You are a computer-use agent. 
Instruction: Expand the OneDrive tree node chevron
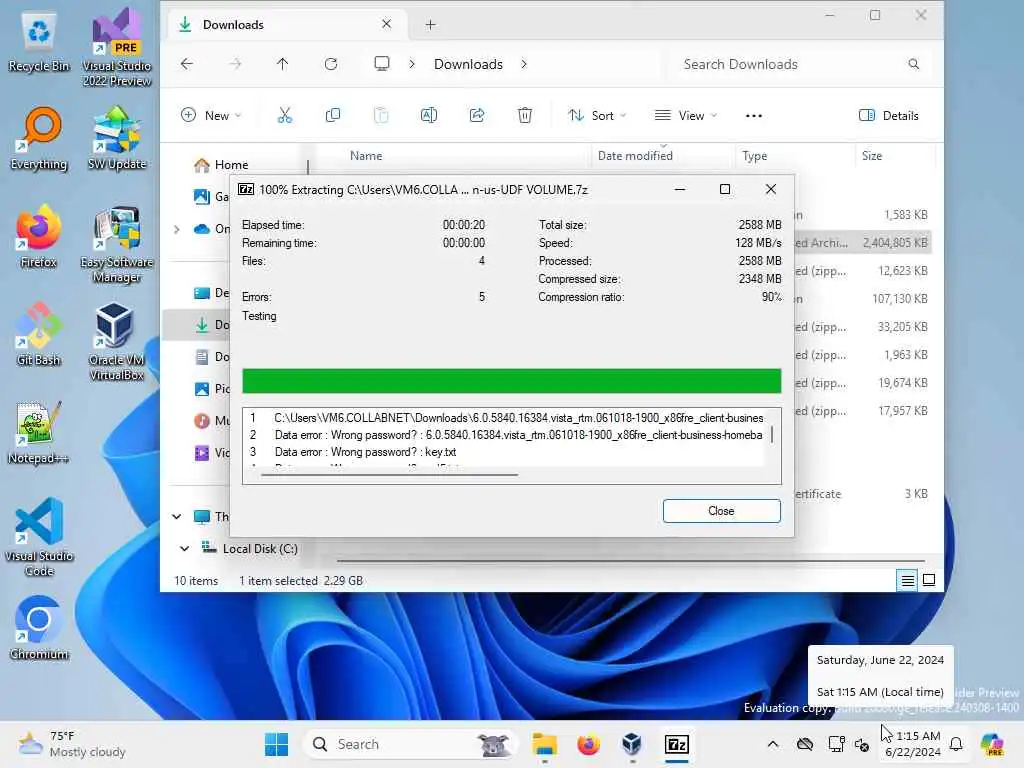(x=176, y=229)
